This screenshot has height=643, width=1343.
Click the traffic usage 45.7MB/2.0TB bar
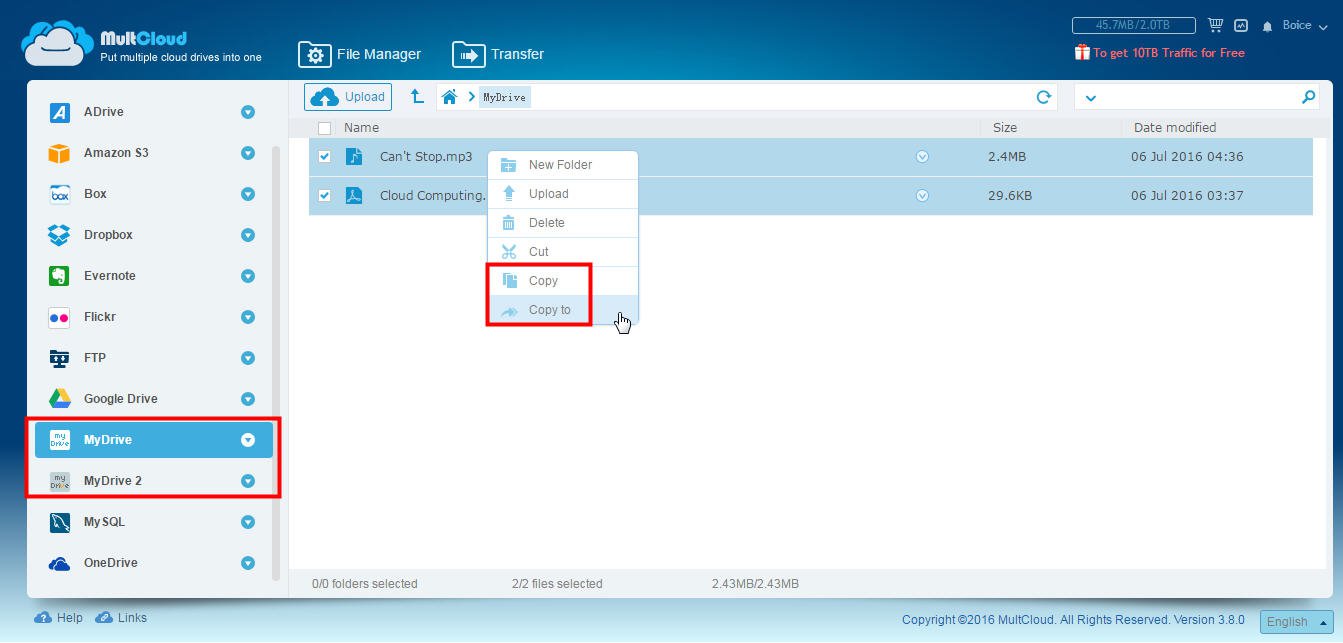[x=1134, y=25]
